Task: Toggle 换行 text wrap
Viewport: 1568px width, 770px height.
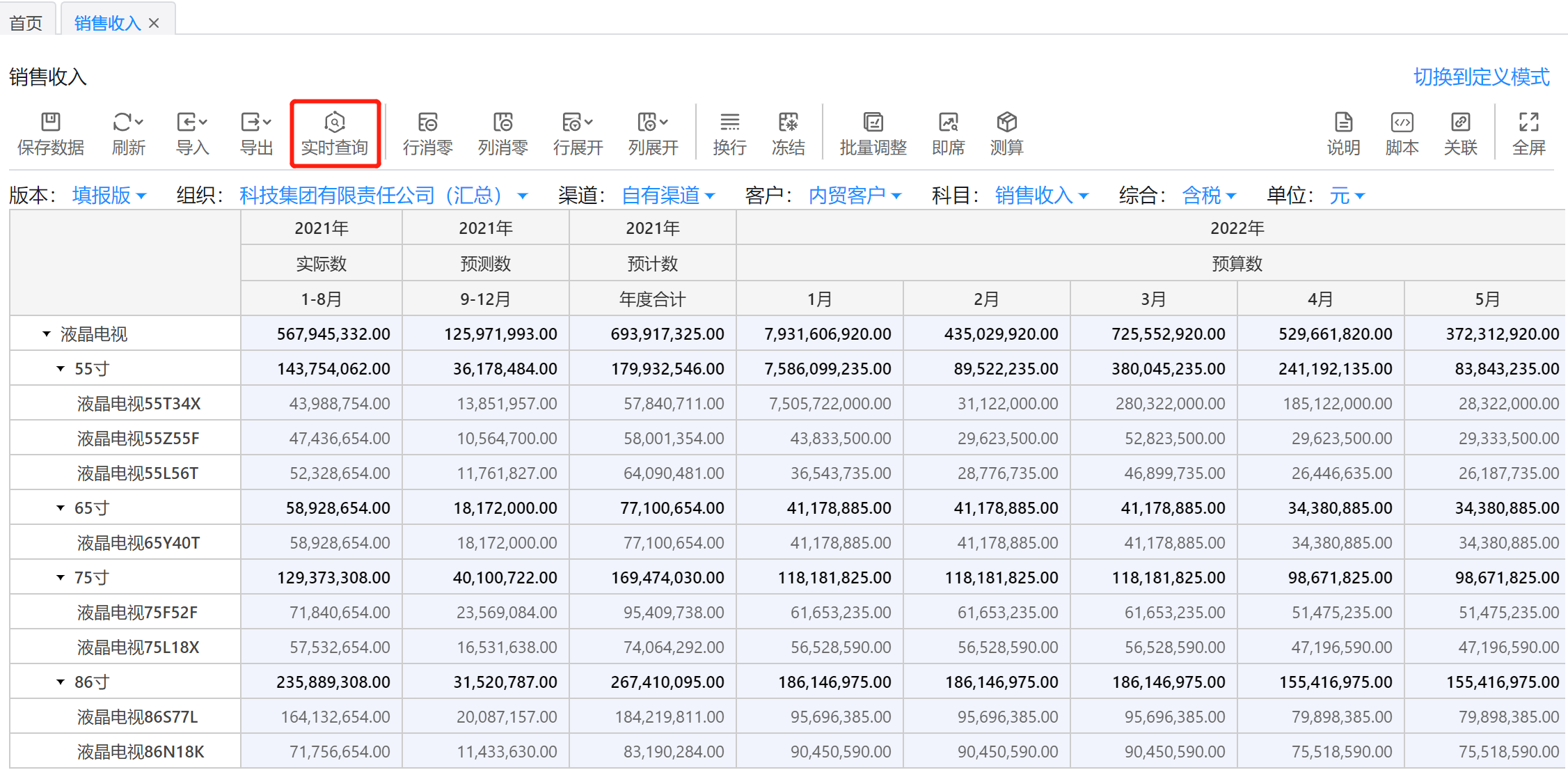Action: pyautogui.click(x=729, y=123)
